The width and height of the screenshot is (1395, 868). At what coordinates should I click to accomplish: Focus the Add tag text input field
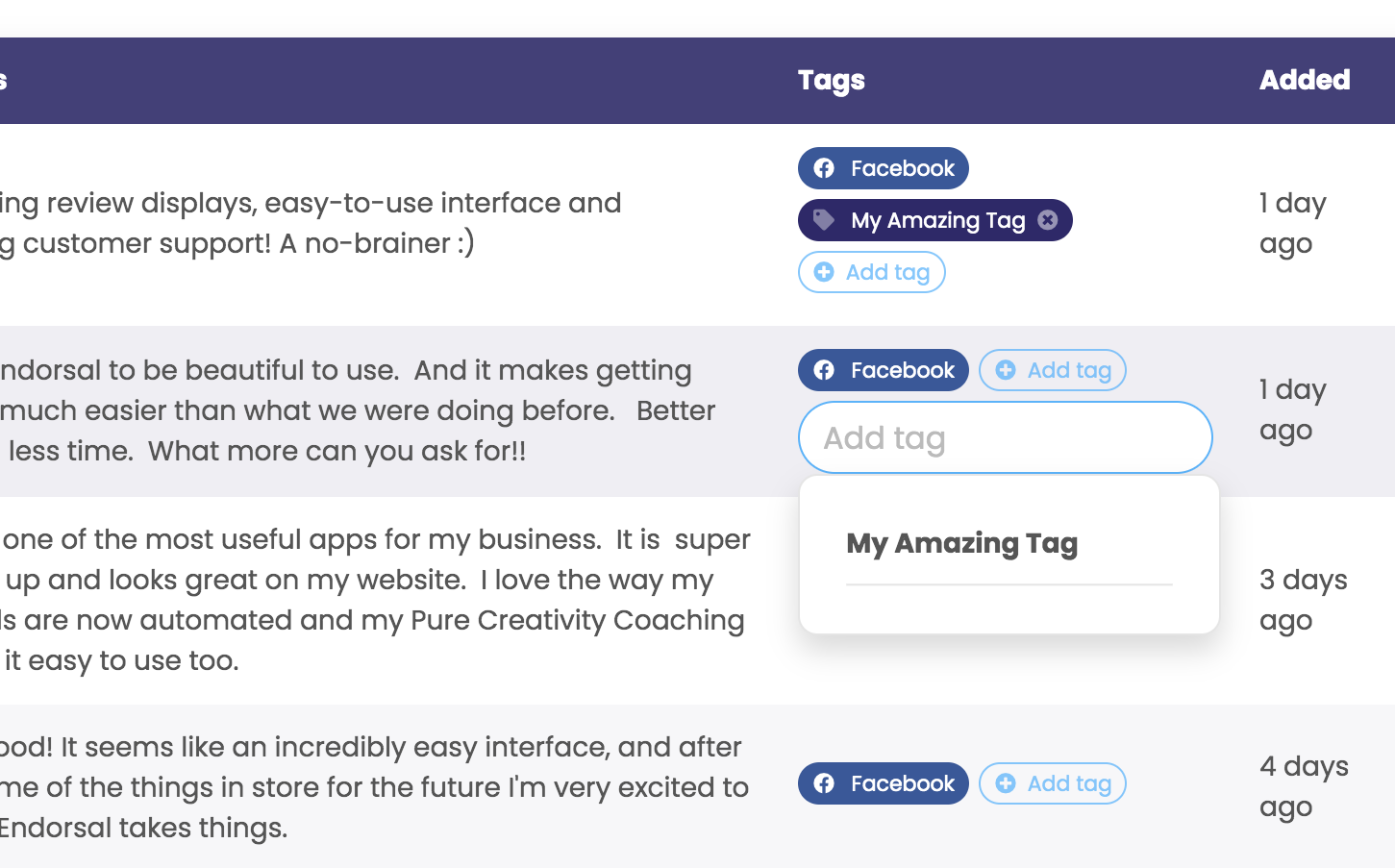pyautogui.click(x=1005, y=438)
